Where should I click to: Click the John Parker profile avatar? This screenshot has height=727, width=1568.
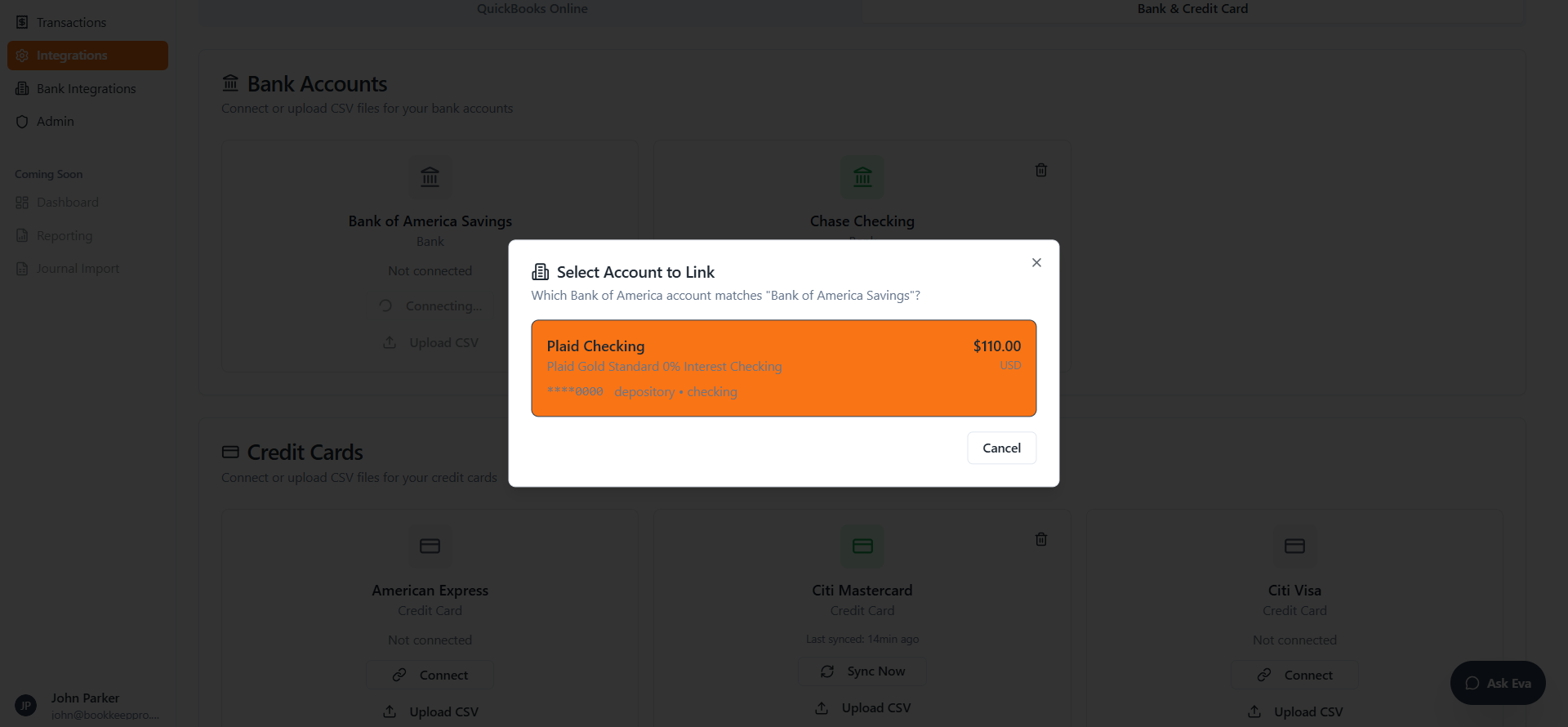[x=25, y=705]
